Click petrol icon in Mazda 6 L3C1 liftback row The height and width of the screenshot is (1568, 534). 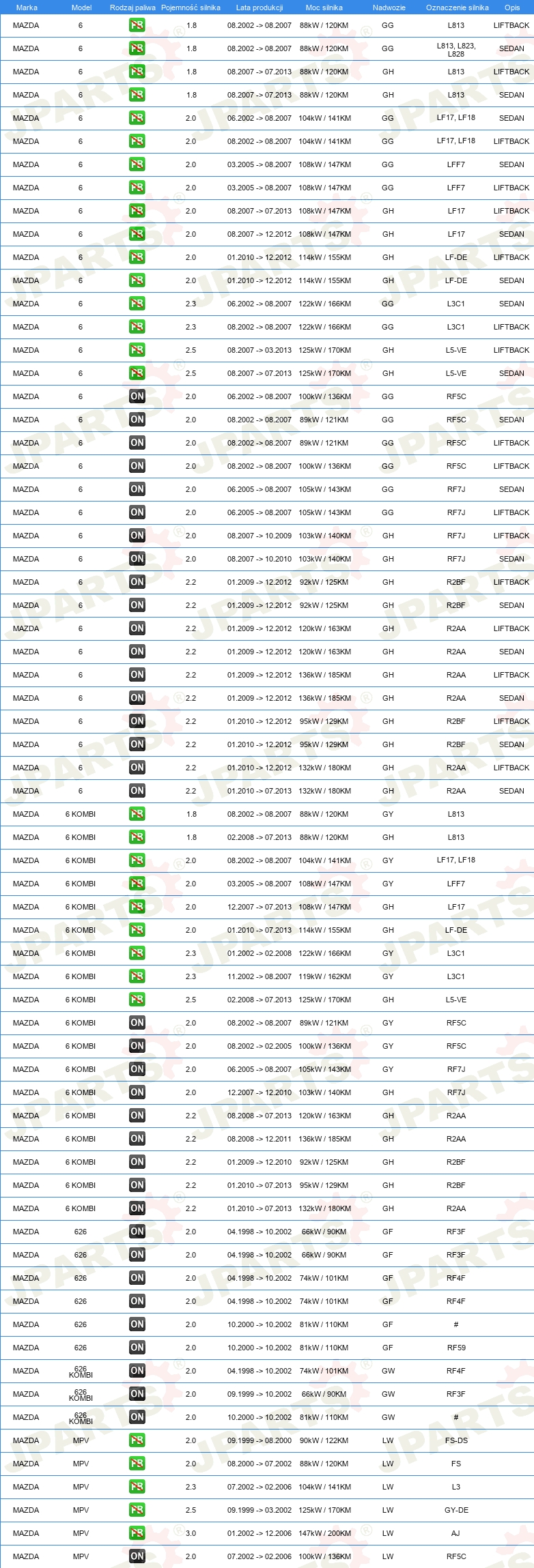click(x=137, y=327)
